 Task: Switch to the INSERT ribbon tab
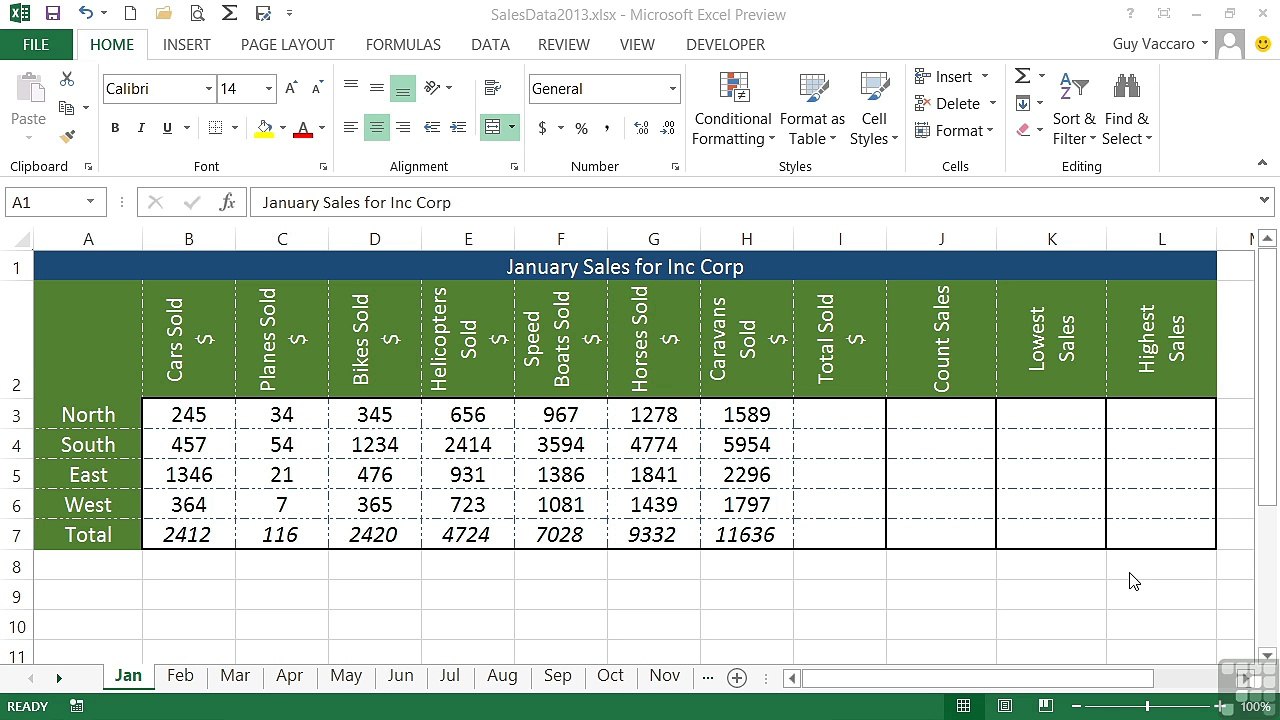(x=187, y=44)
